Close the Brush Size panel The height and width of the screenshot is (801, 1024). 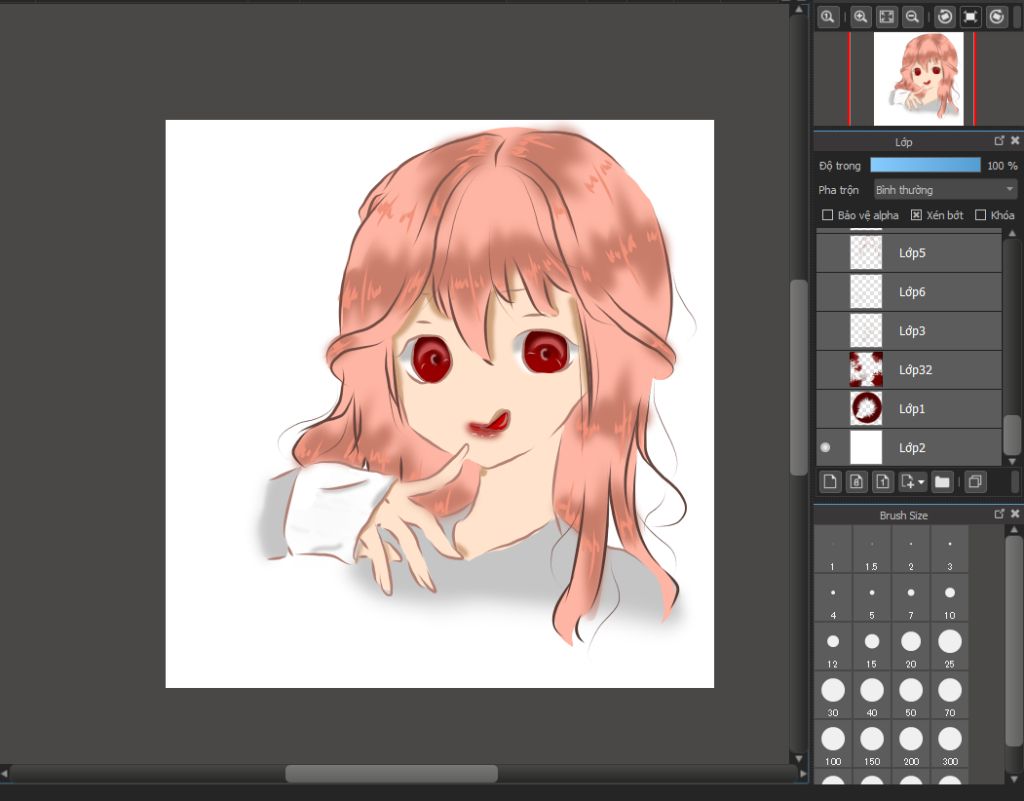(x=1014, y=514)
